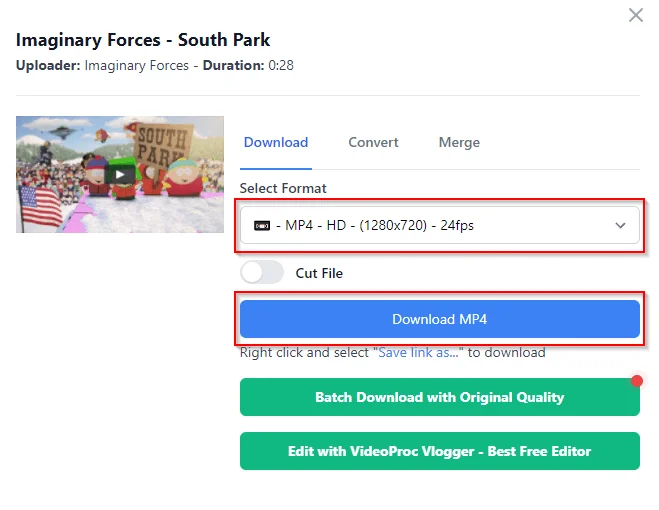Play the South Park video thumbnail
659x510 pixels.
tap(120, 174)
